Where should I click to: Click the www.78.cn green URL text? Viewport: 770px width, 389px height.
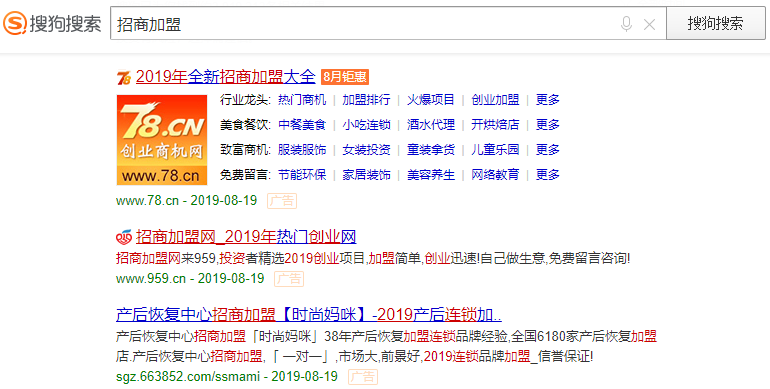[x=147, y=200]
